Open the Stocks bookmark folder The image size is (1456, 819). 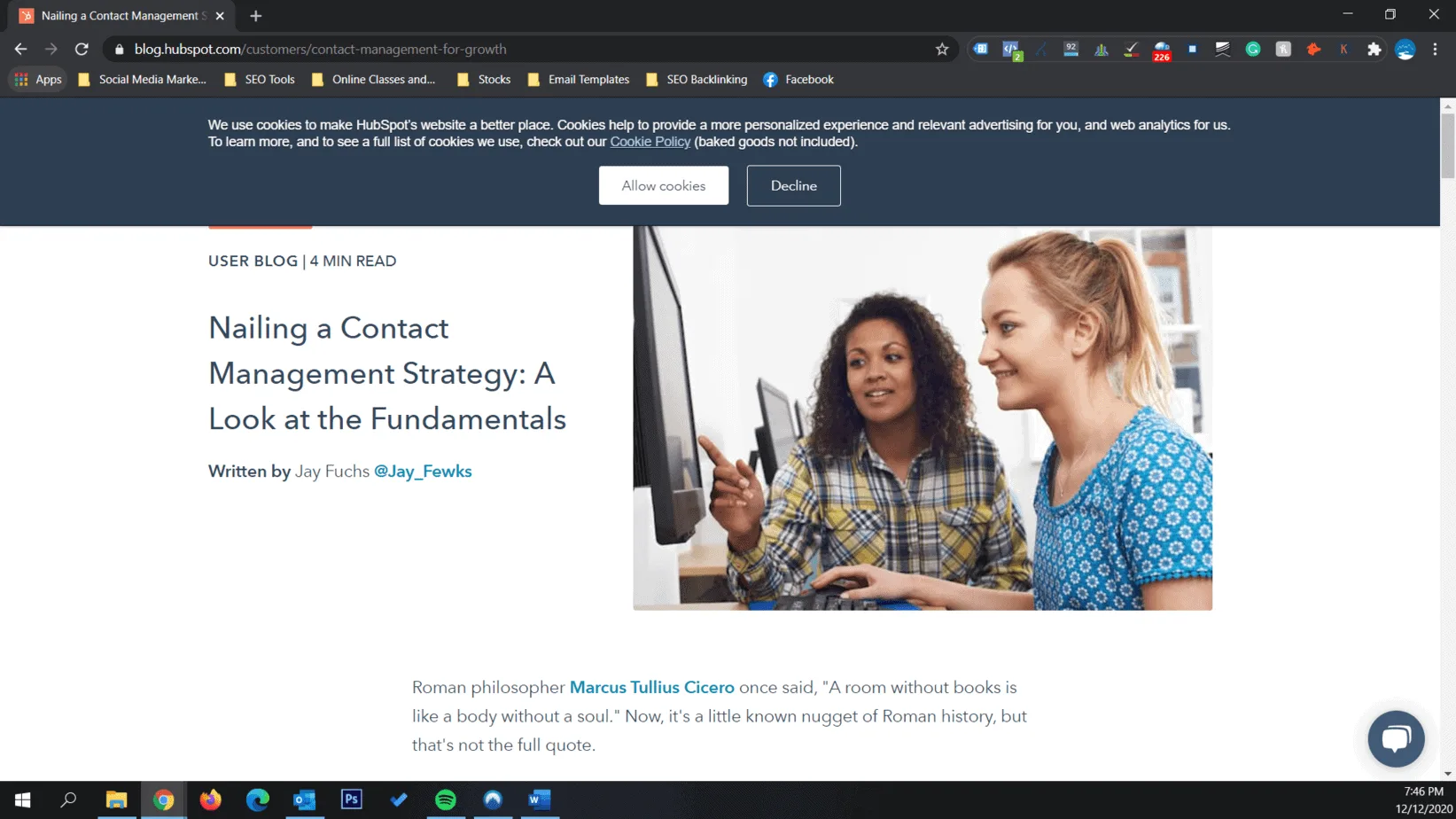[x=484, y=80]
